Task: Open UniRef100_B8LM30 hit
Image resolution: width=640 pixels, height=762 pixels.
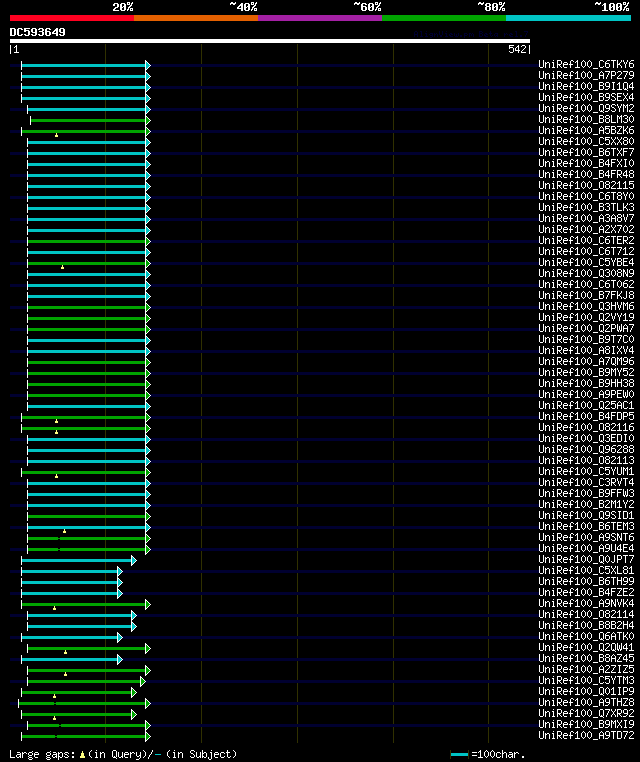Action: pyautogui.click(x=586, y=119)
